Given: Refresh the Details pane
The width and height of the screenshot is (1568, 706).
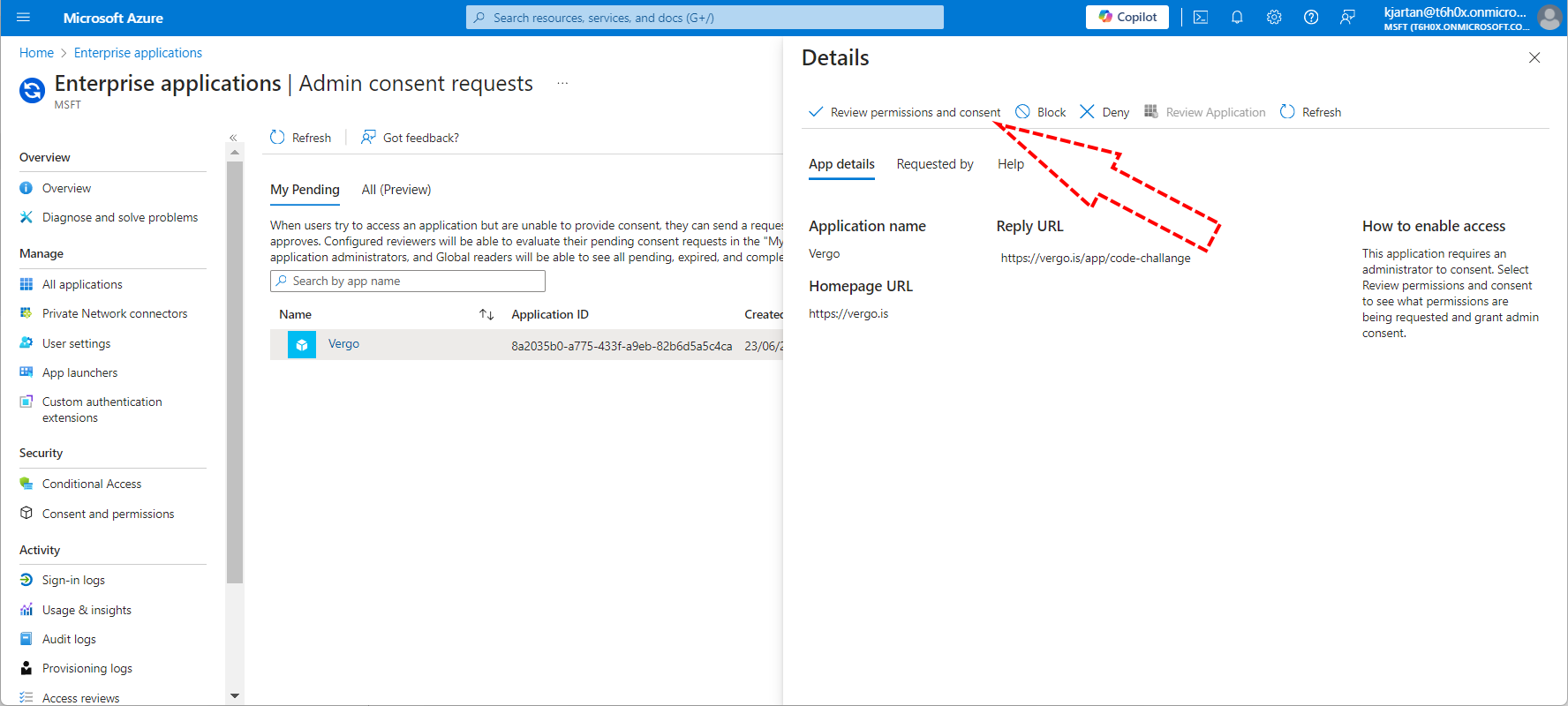Looking at the screenshot, I should tap(1310, 112).
